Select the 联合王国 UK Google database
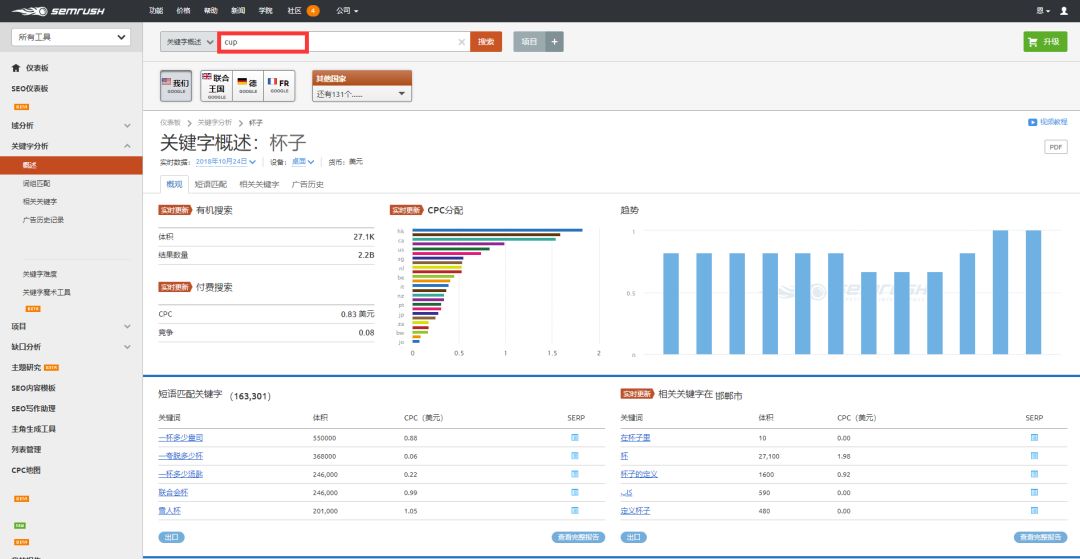 click(216, 85)
